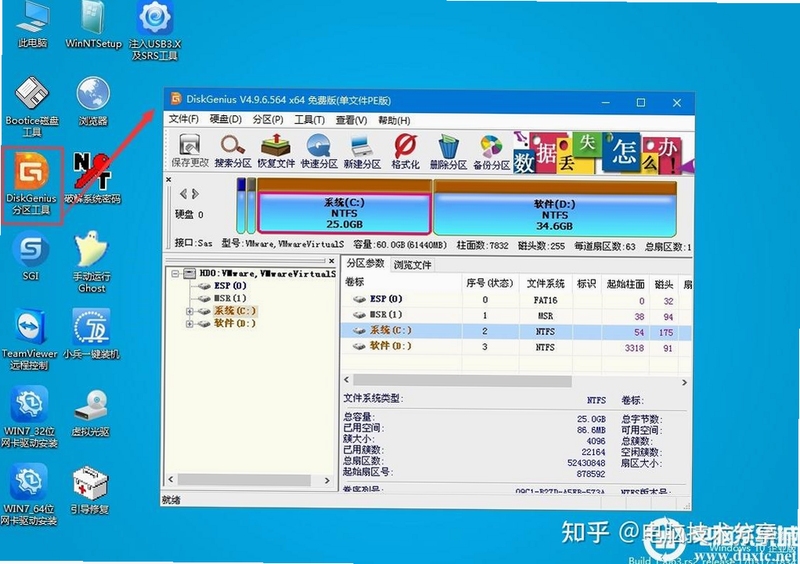The height and width of the screenshot is (564, 800).
Task: Choose the 格式化 (Format) toolbar icon
Action: coord(405,151)
